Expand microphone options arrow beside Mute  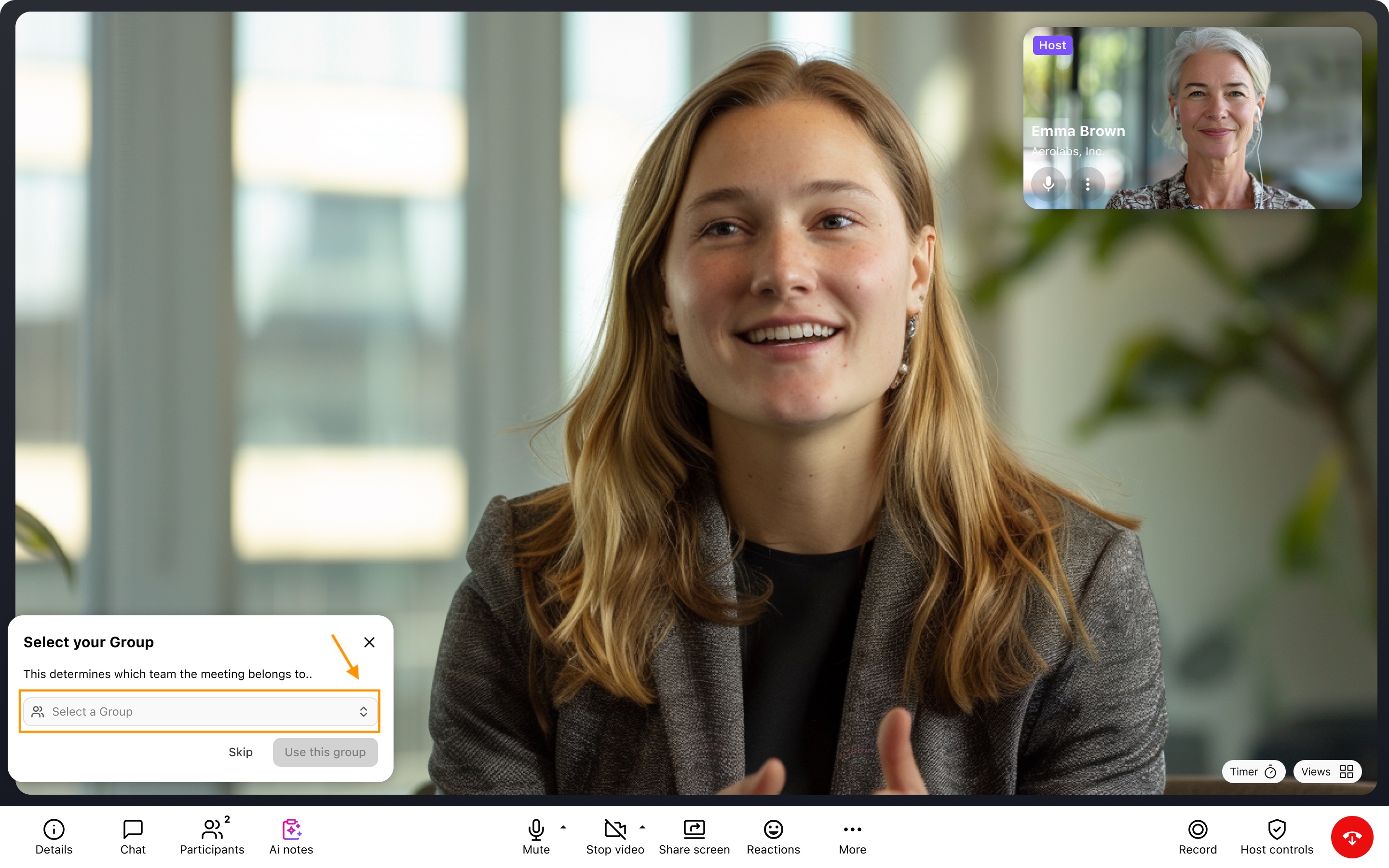[x=563, y=827]
